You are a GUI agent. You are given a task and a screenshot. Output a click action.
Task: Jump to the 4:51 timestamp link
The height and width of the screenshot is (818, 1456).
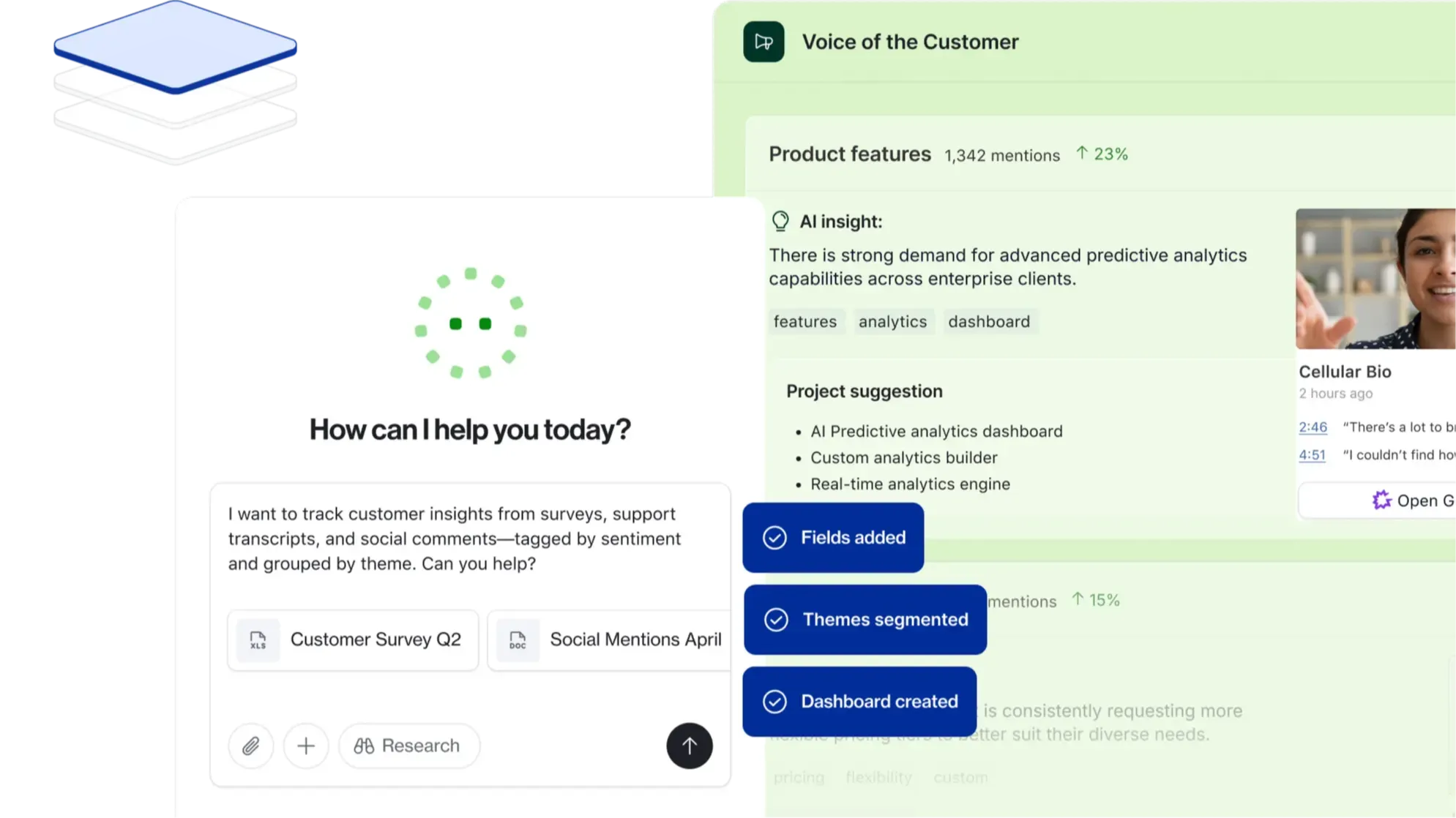coord(1312,455)
